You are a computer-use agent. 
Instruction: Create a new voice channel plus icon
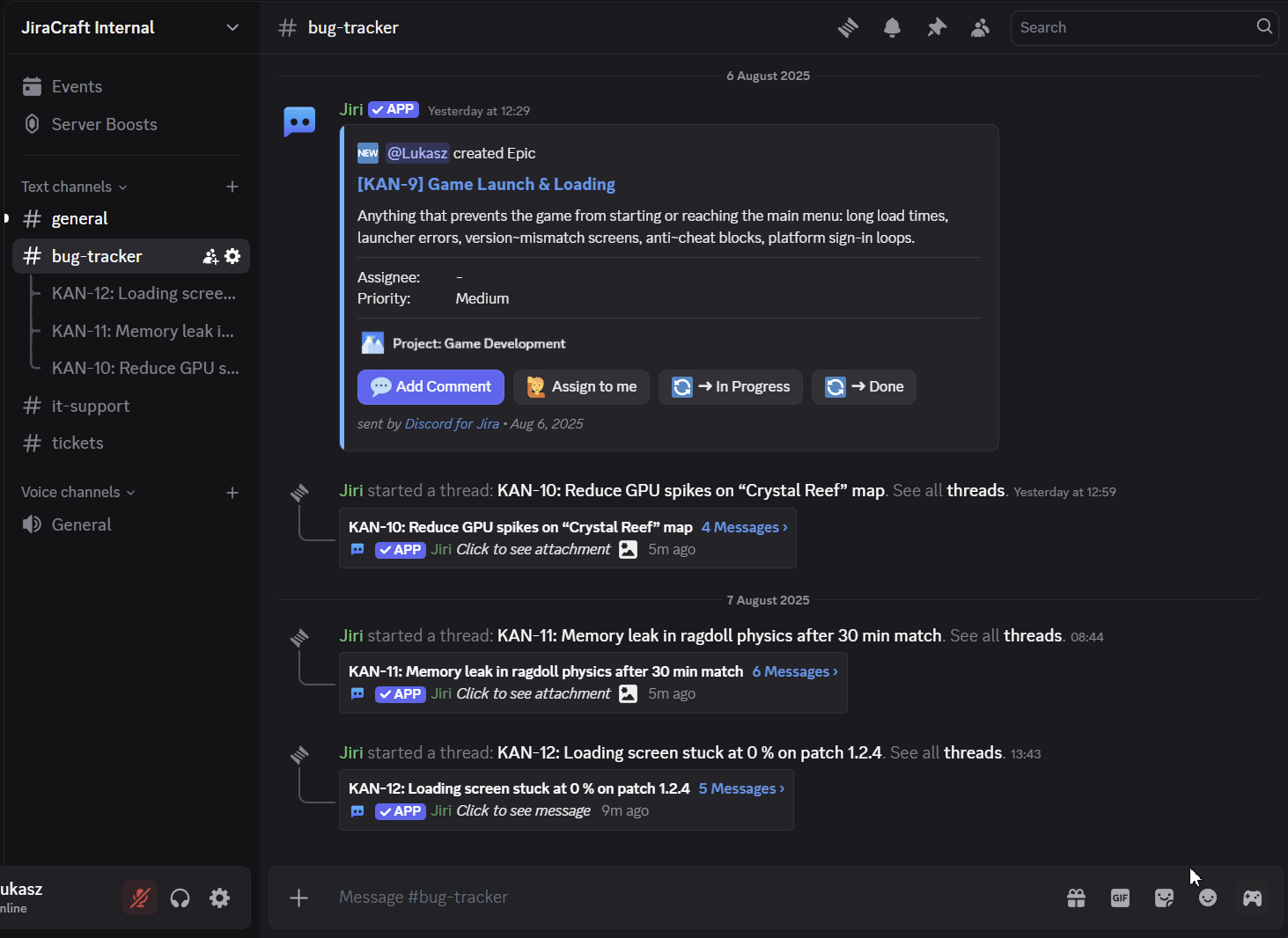point(232,493)
